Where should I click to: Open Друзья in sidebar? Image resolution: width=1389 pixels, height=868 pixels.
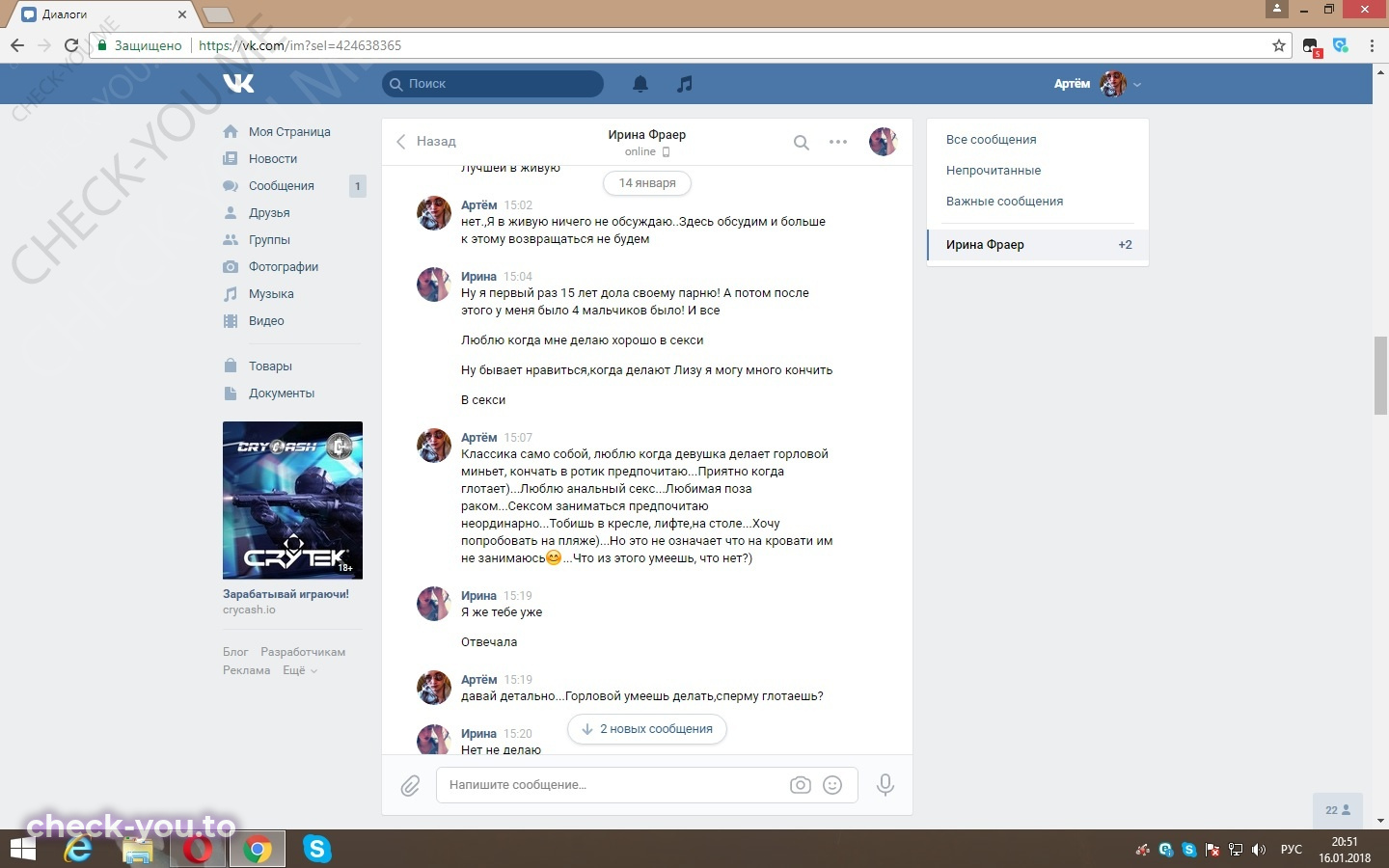click(269, 212)
